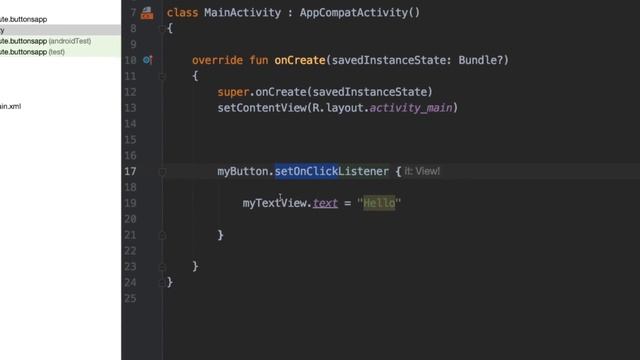
Task: Click the "Hello" string literal
Action: (x=379, y=203)
